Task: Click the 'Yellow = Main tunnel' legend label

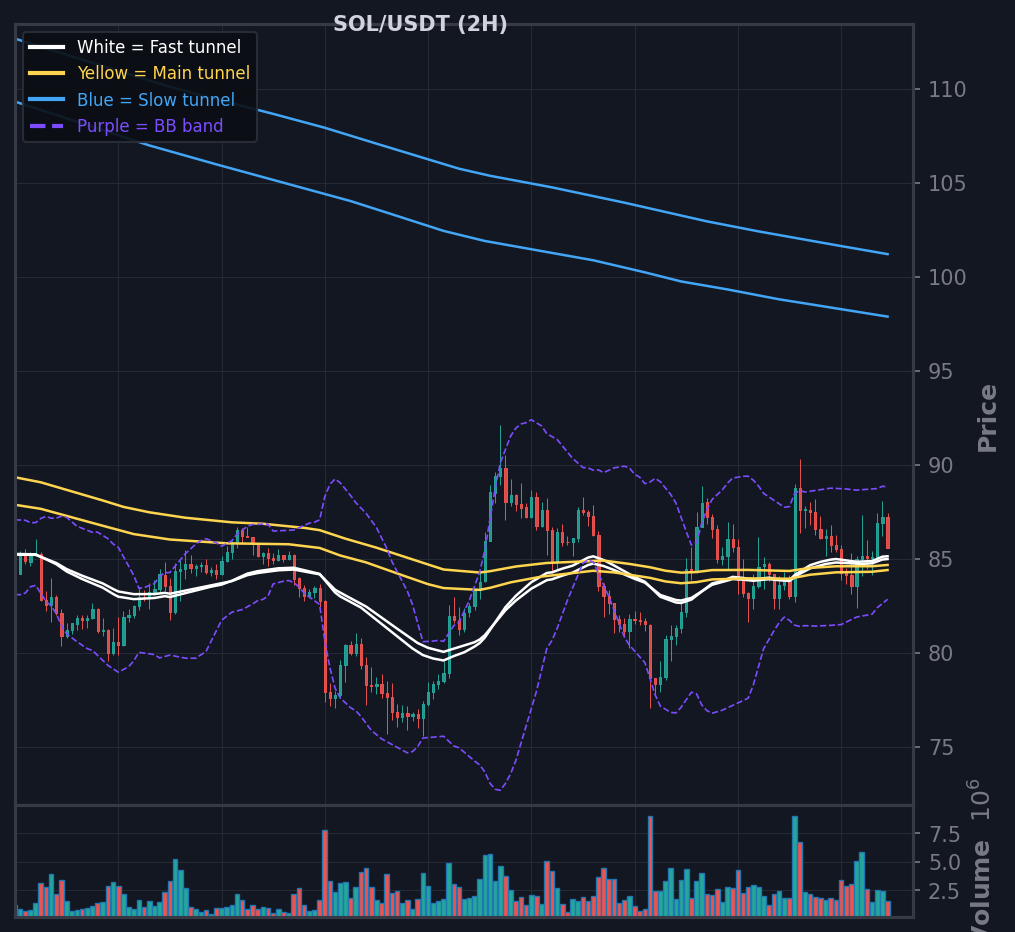Action: [163, 73]
